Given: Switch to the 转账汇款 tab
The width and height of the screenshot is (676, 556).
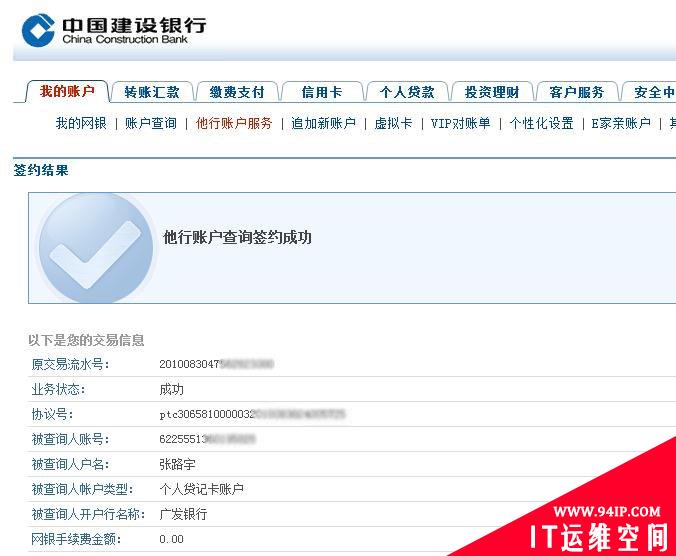Looking at the screenshot, I should tap(152, 92).
